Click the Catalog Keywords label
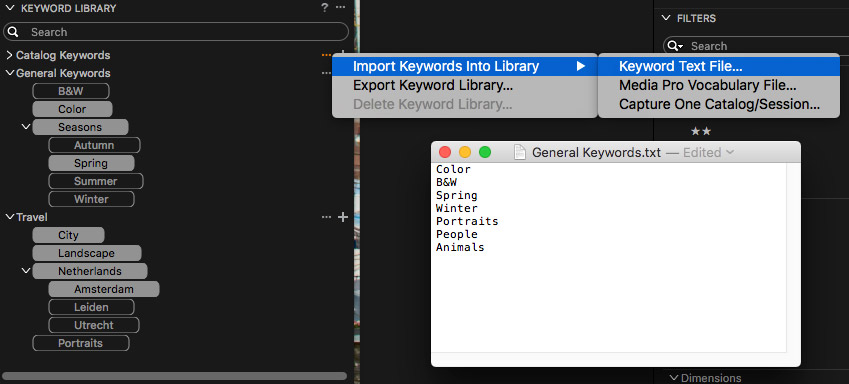849x384 pixels. pyautogui.click(x=63, y=55)
